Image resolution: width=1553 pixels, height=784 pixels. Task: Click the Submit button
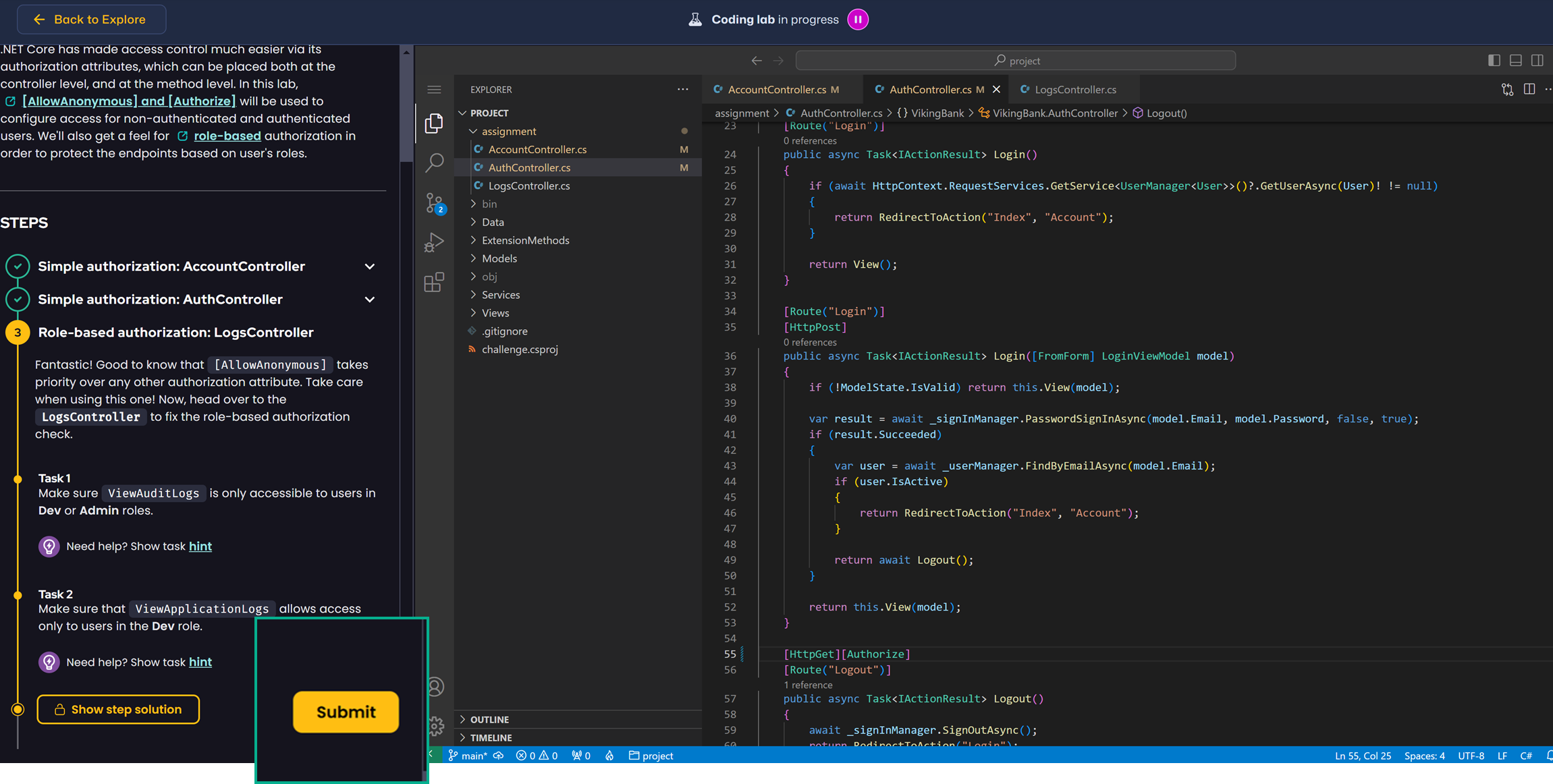pos(346,712)
